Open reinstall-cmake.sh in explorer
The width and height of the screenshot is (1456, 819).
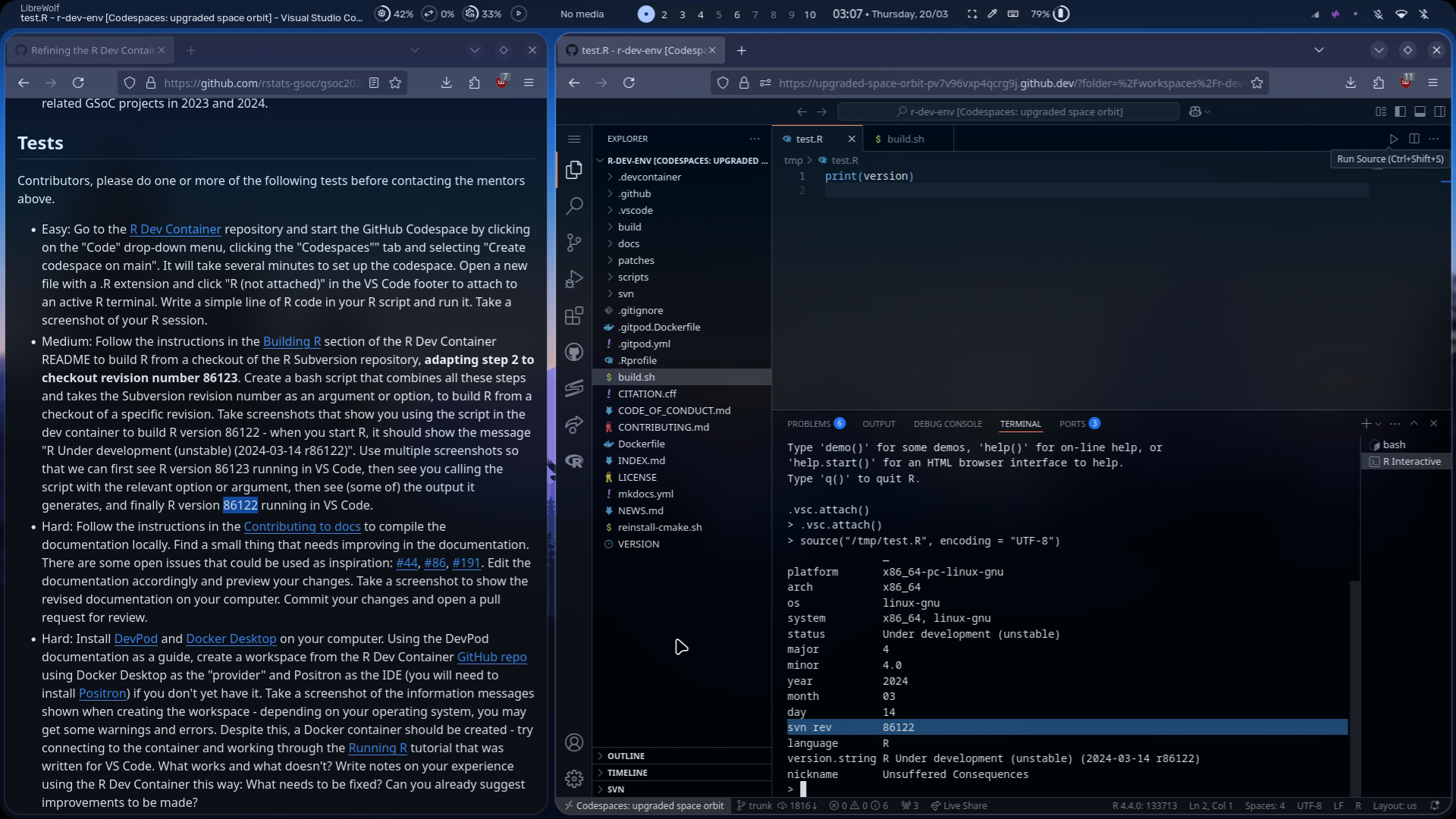coord(682,527)
